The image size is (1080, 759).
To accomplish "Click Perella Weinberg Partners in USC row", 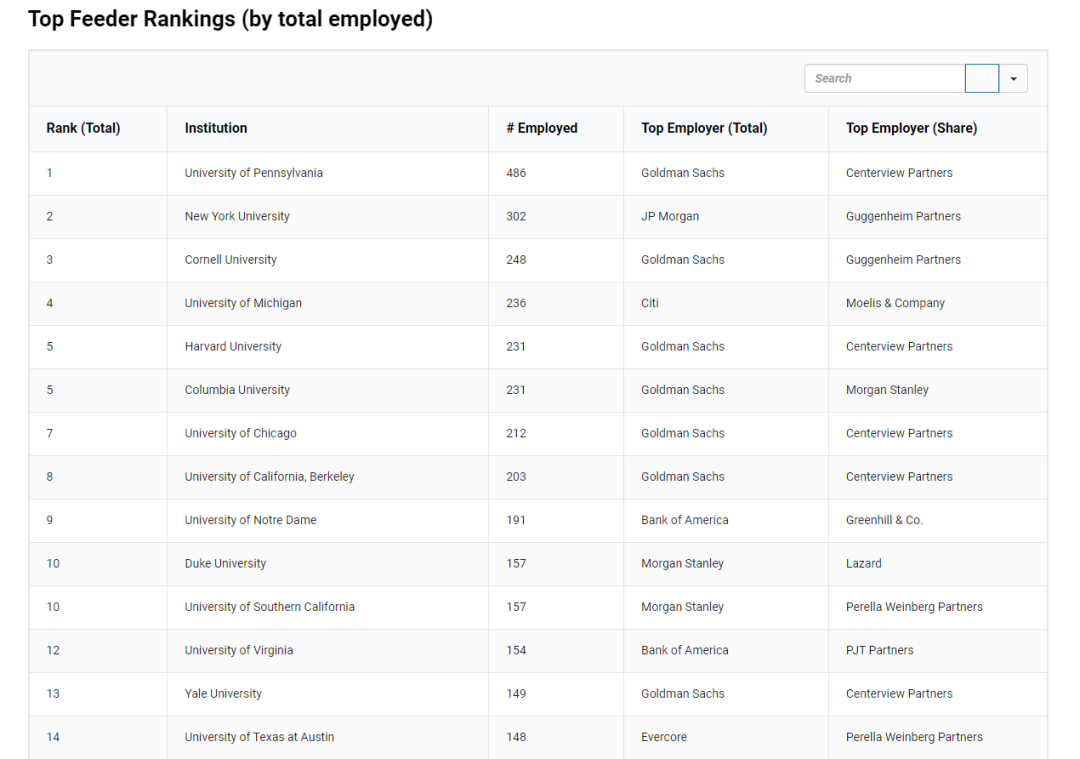I will point(914,607).
